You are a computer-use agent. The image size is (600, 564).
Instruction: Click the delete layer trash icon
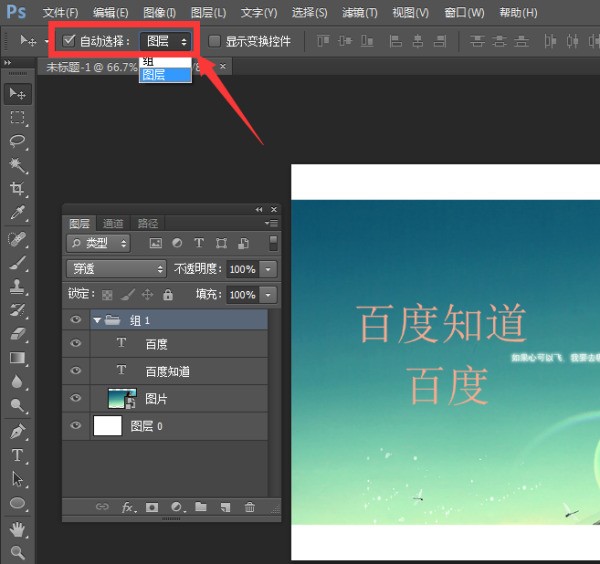(249, 507)
